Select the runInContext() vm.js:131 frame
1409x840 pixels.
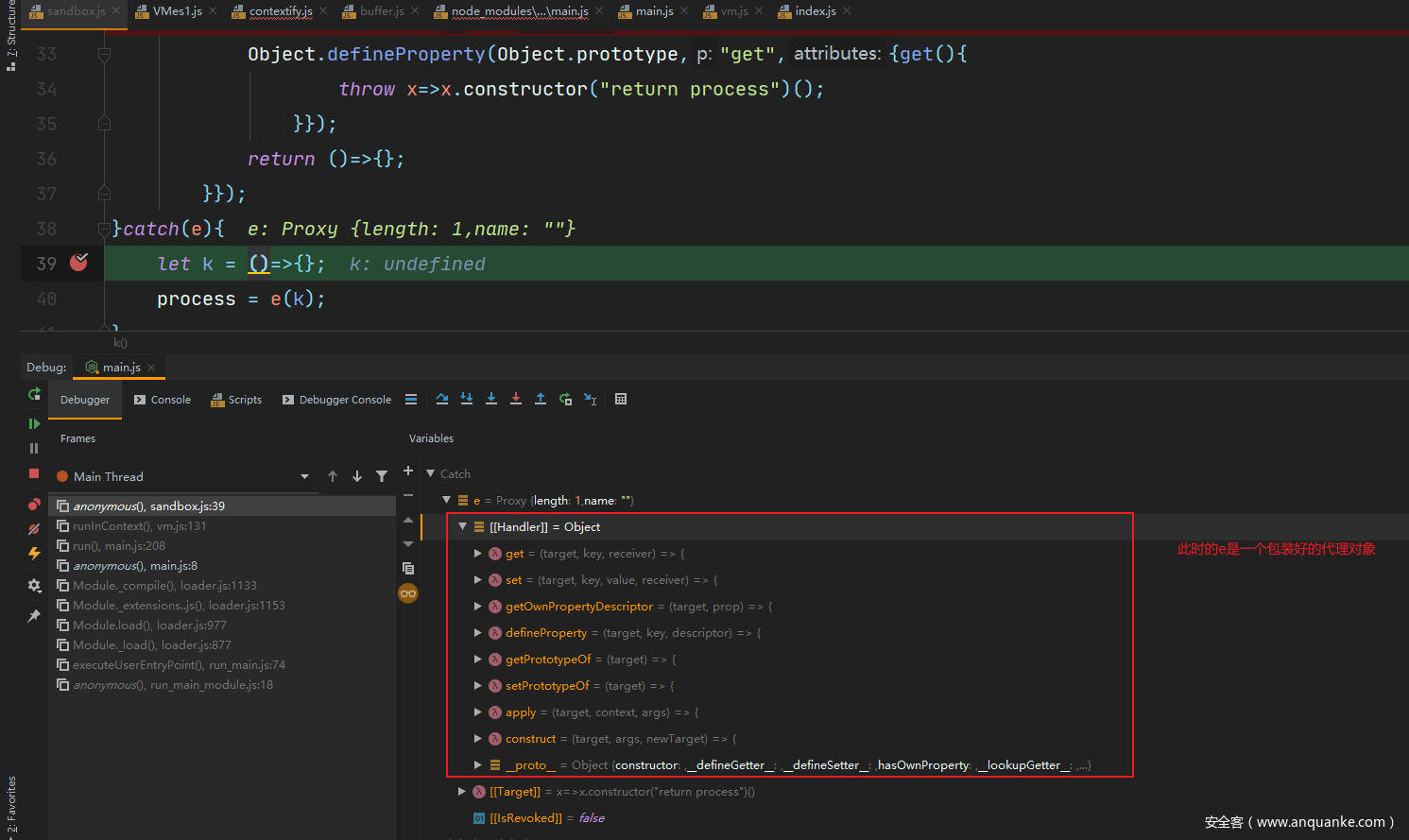click(139, 526)
